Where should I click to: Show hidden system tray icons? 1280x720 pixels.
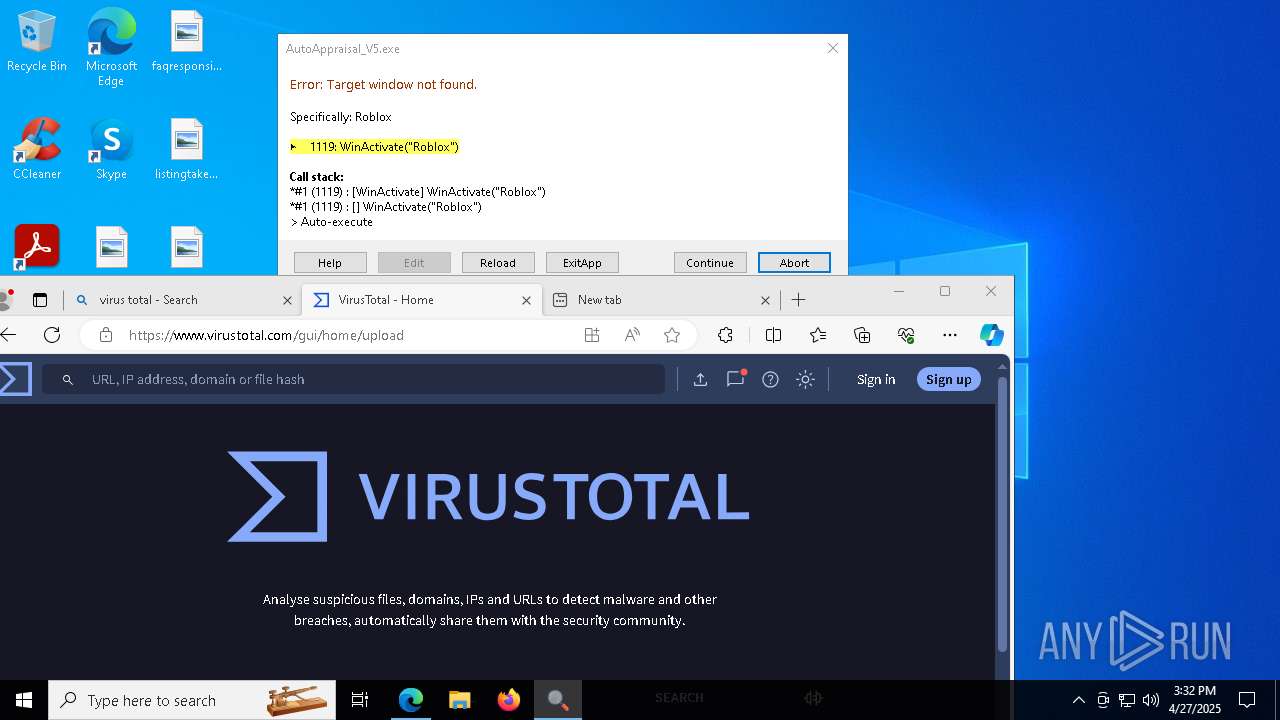tap(1078, 700)
